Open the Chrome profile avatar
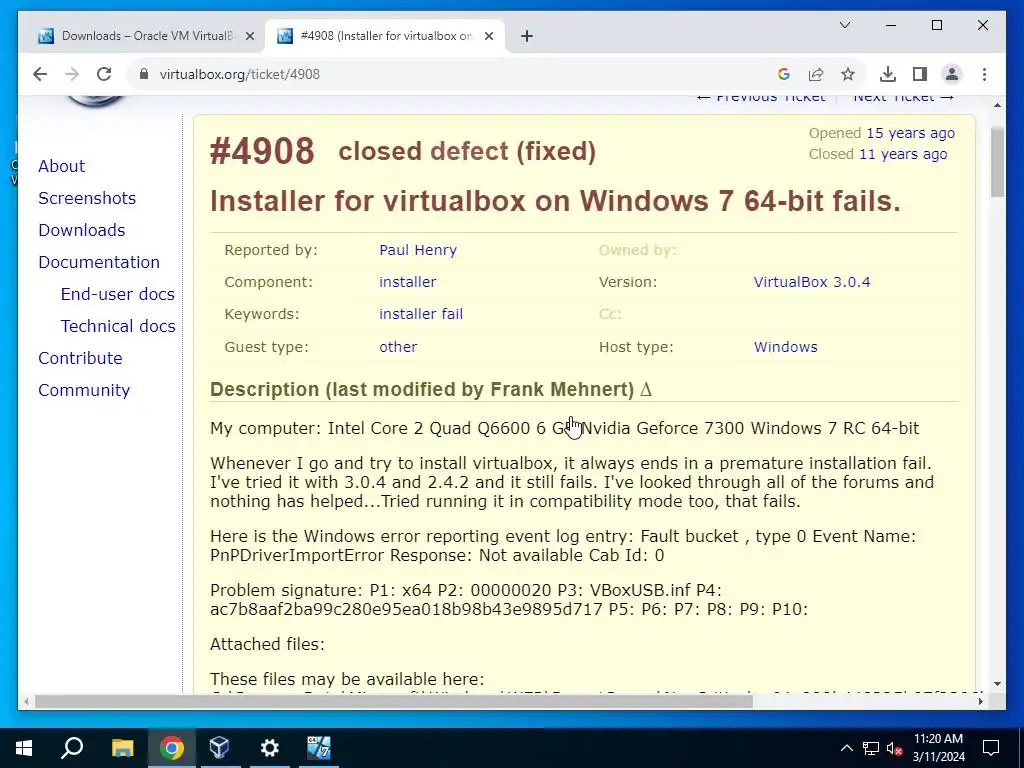This screenshot has height=768, width=1024. click(952, 74)
